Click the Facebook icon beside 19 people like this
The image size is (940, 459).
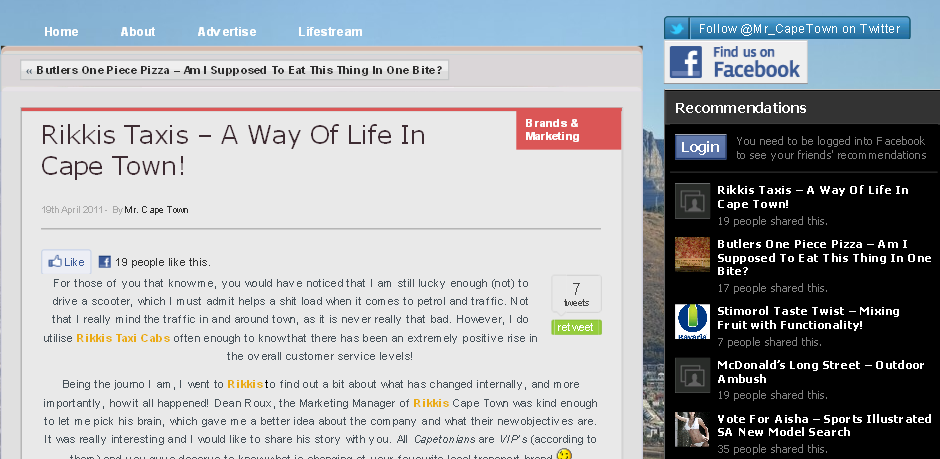[x=104, y=262]
